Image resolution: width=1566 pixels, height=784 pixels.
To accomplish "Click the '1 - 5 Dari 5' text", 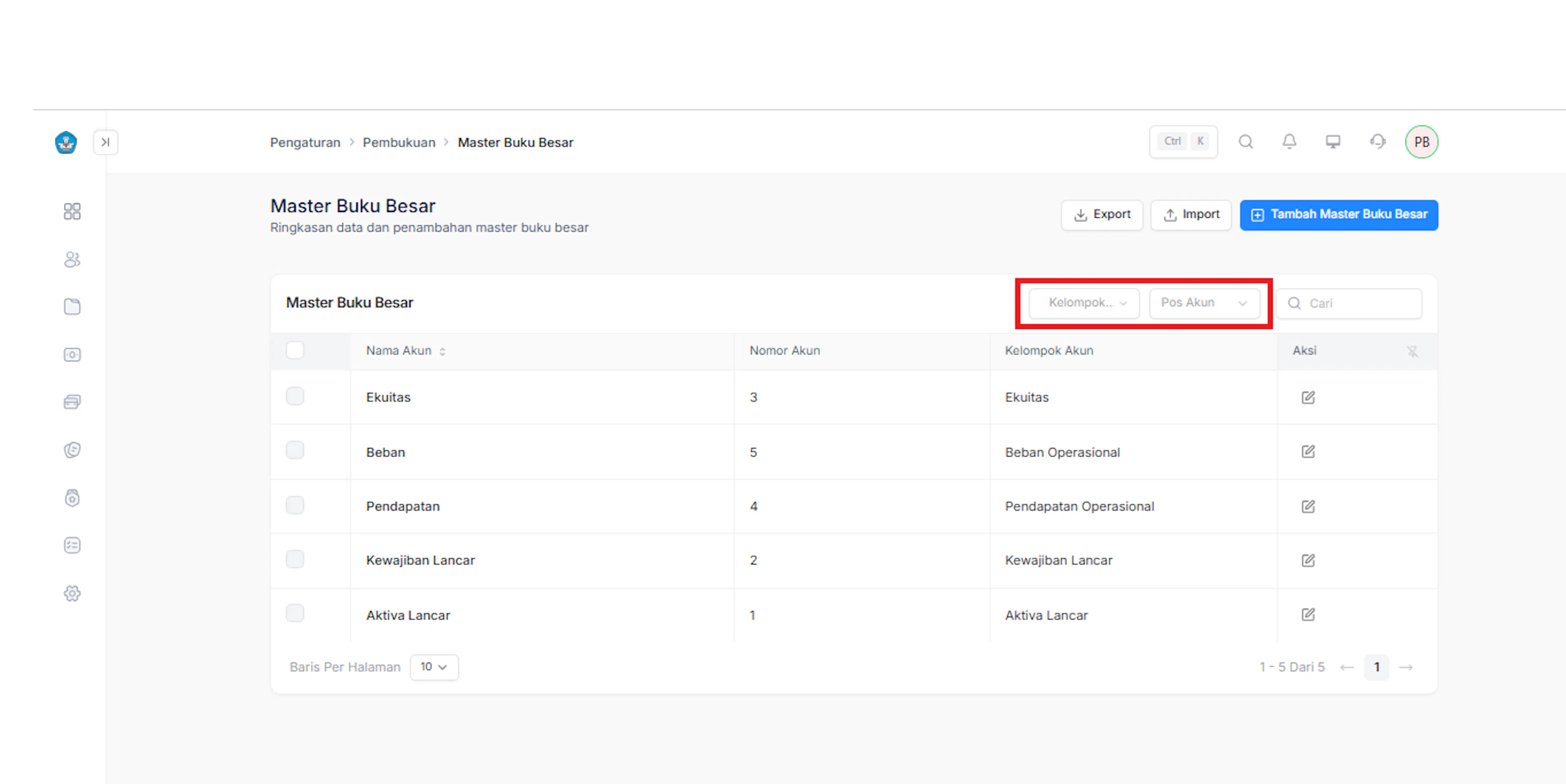I will click(x=1292, y=667).
